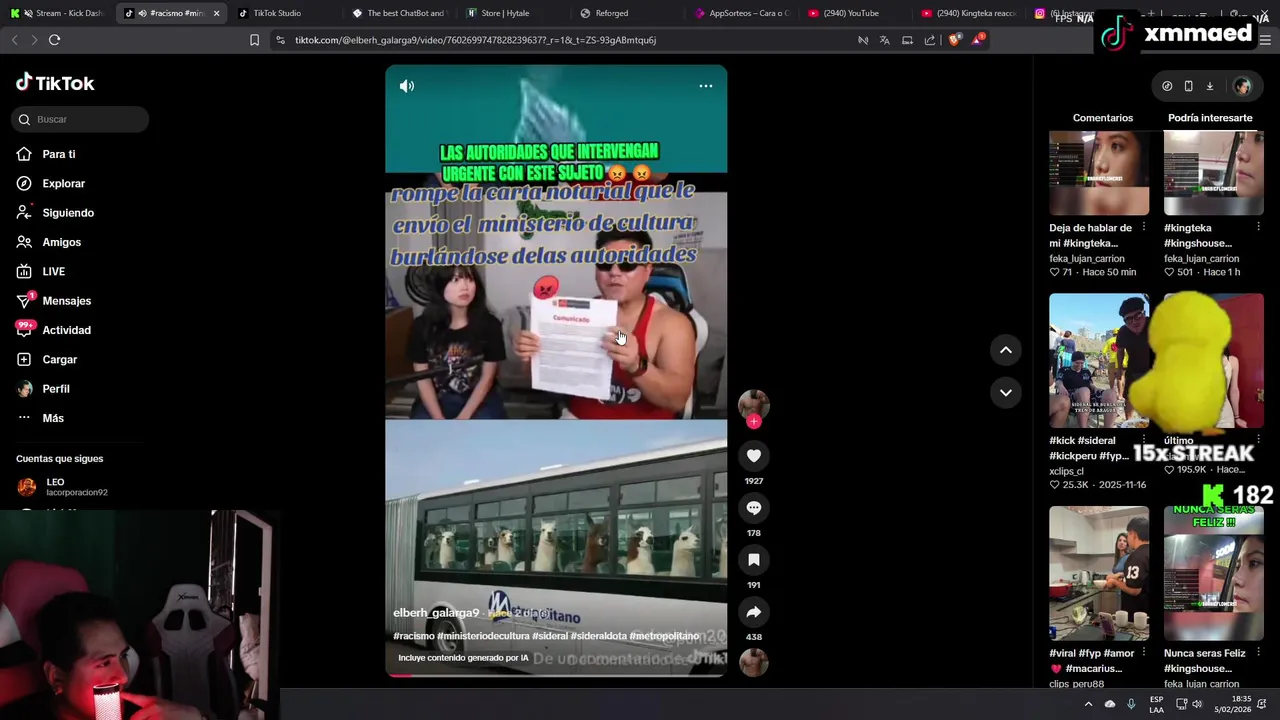Open the '#kingteka #kingshouse' video thumbnail
Viewport: 1280px width, 720px height.
coord(1213,172)
